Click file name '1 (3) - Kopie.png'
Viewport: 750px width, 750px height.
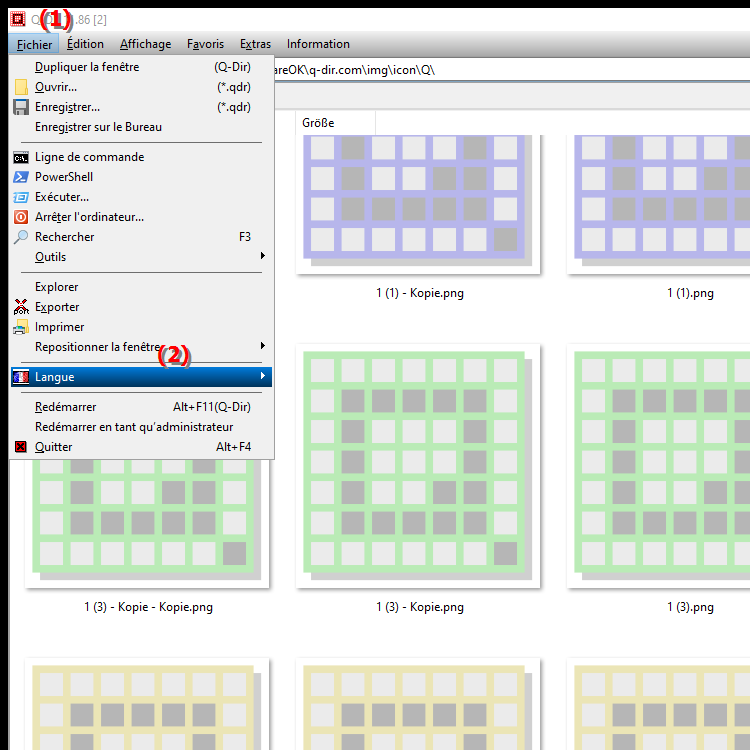[420, 607]
